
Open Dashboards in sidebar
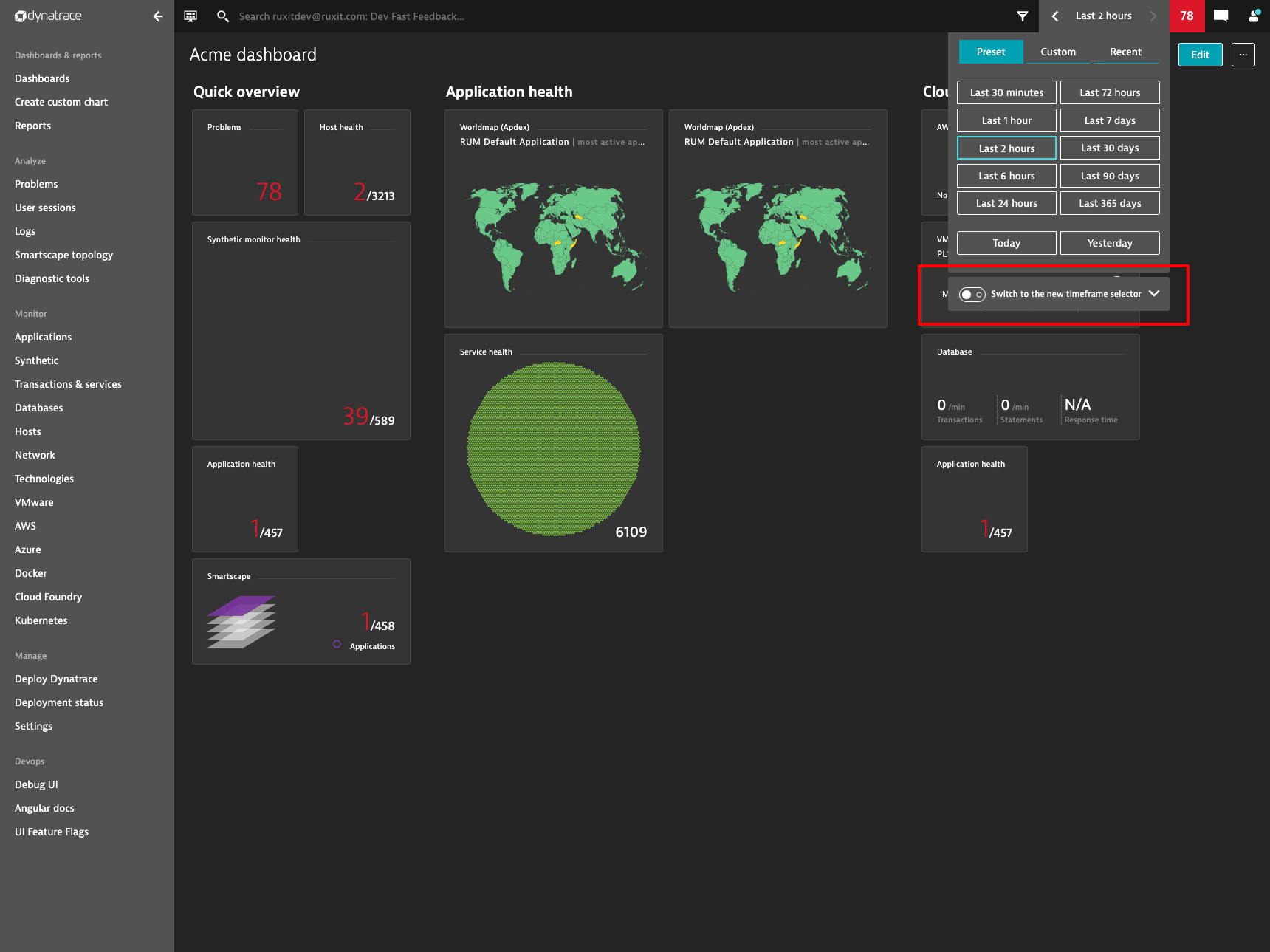pyautogui.click(x=42, y=78)
